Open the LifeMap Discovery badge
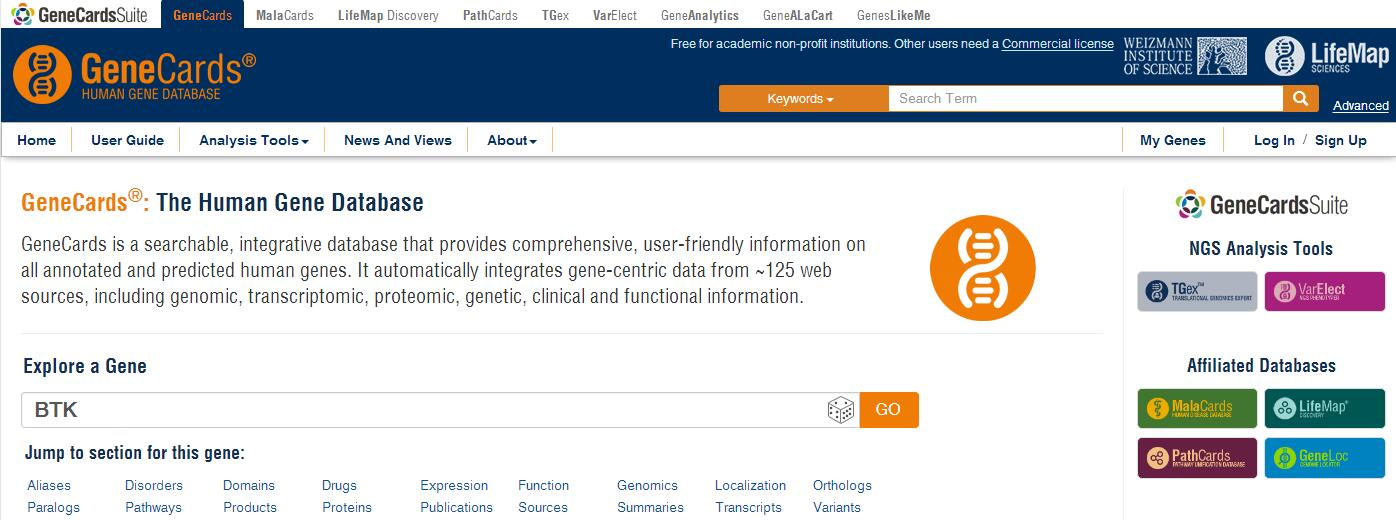The height and width of the screenshot is (520, 1396). [1324, 408]
